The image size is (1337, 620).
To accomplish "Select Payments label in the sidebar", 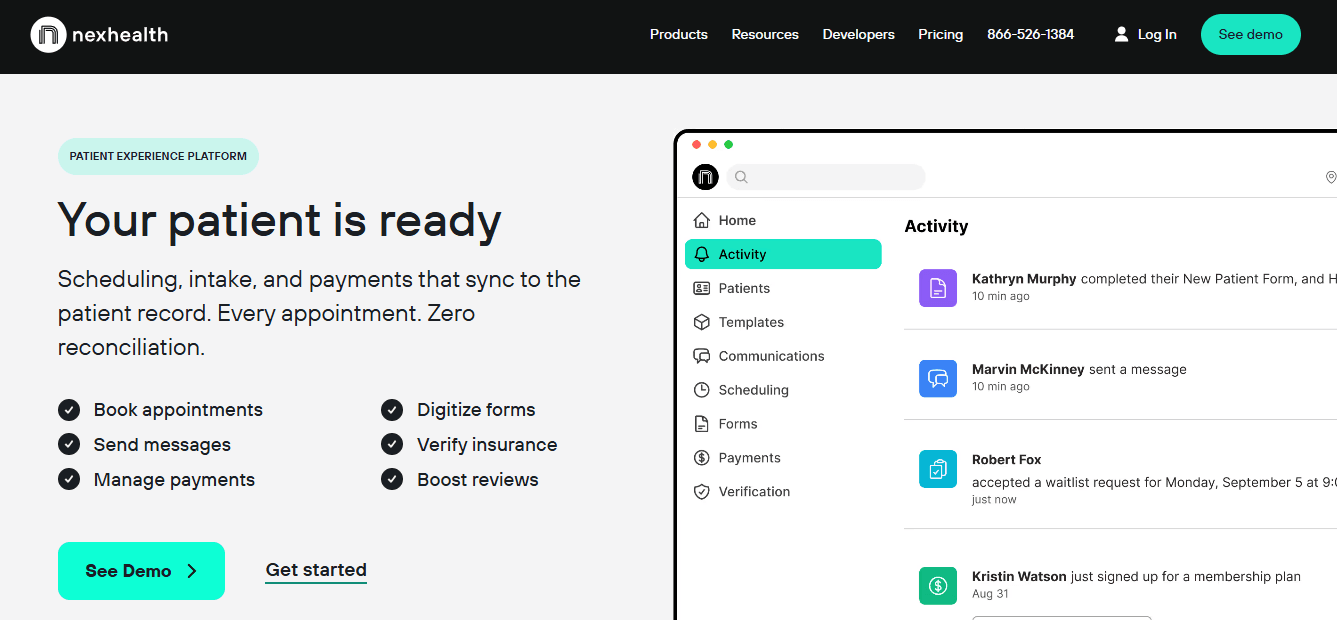I will click(x=749, y=458).
